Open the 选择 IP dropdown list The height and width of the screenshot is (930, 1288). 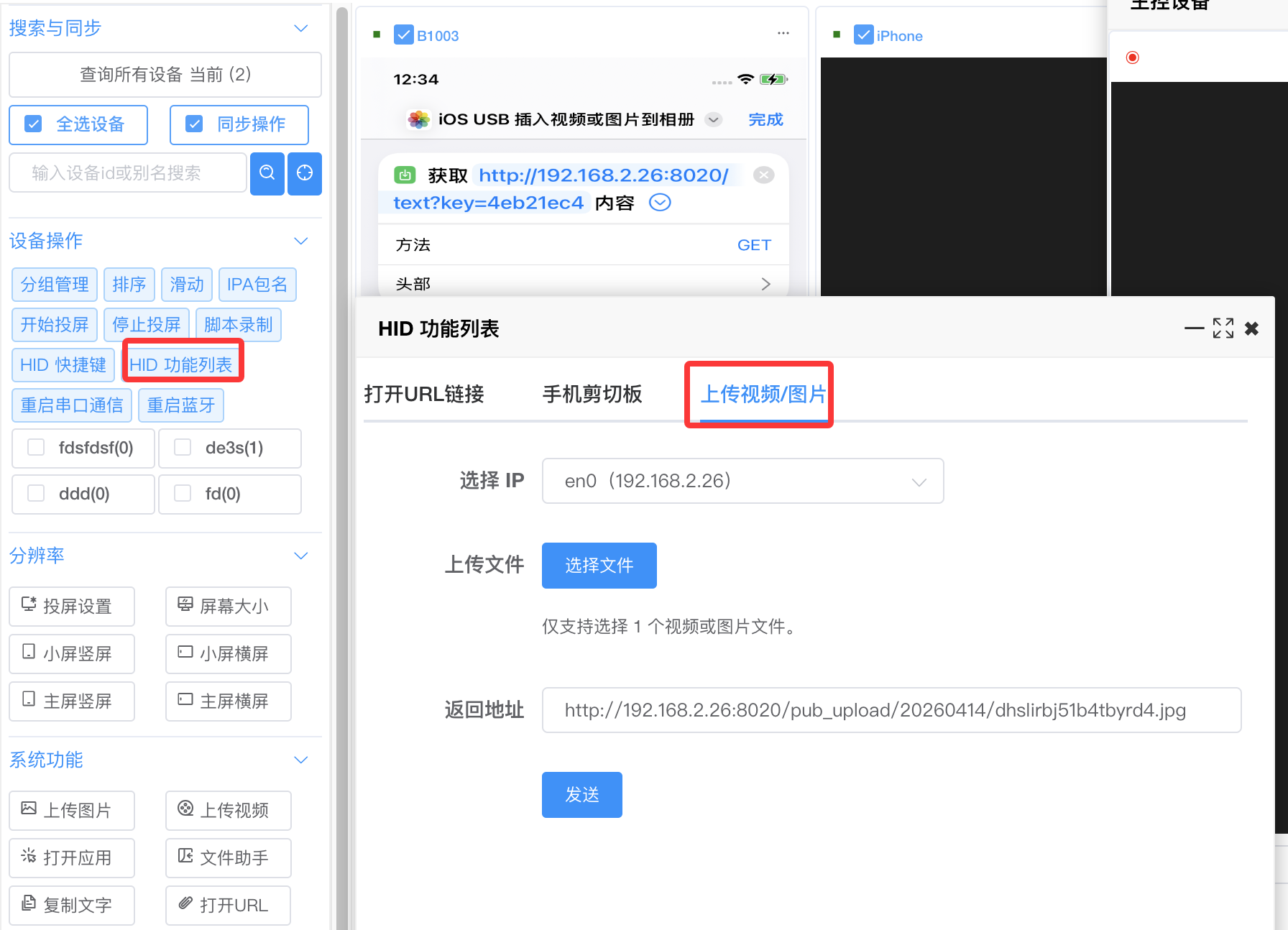click(742, 481)
